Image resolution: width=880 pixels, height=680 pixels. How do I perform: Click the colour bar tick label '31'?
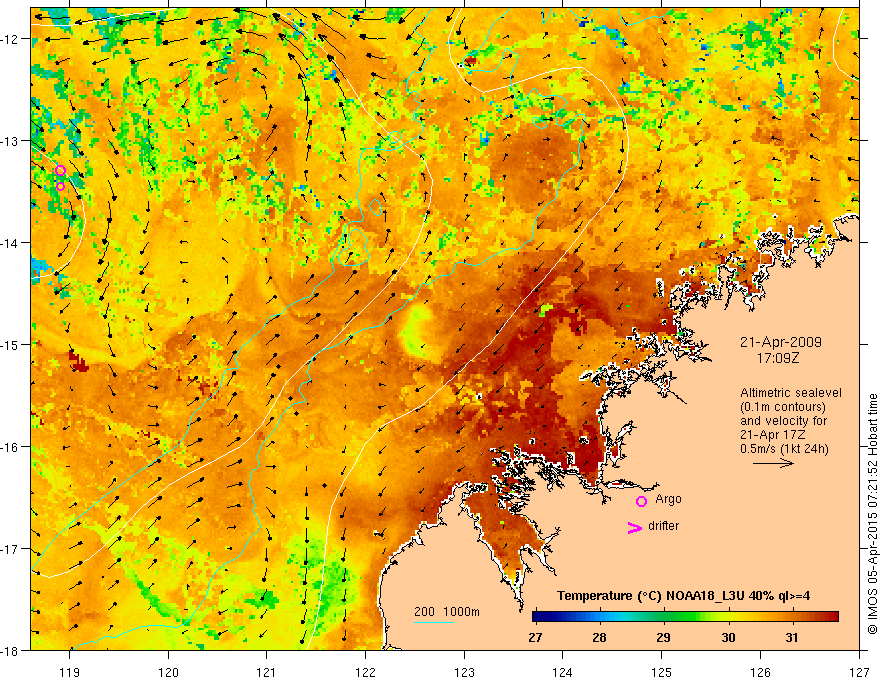click(x=791, y=638)
